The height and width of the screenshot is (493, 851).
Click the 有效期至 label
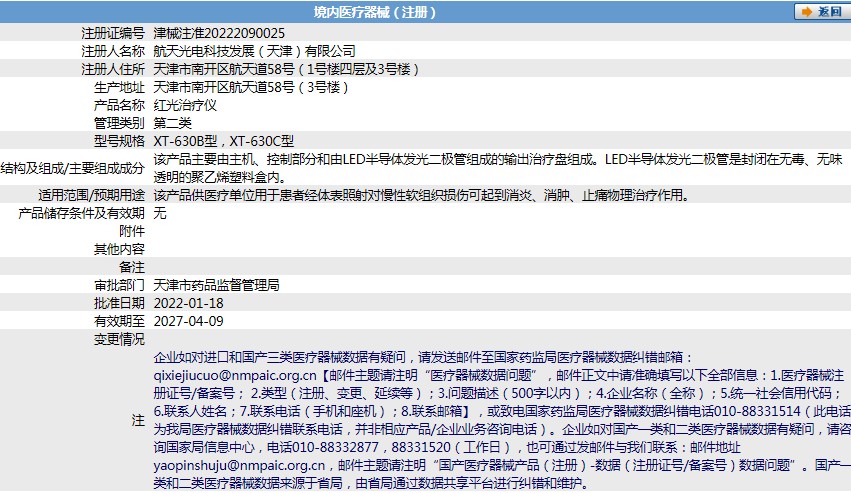pos(119,320)
